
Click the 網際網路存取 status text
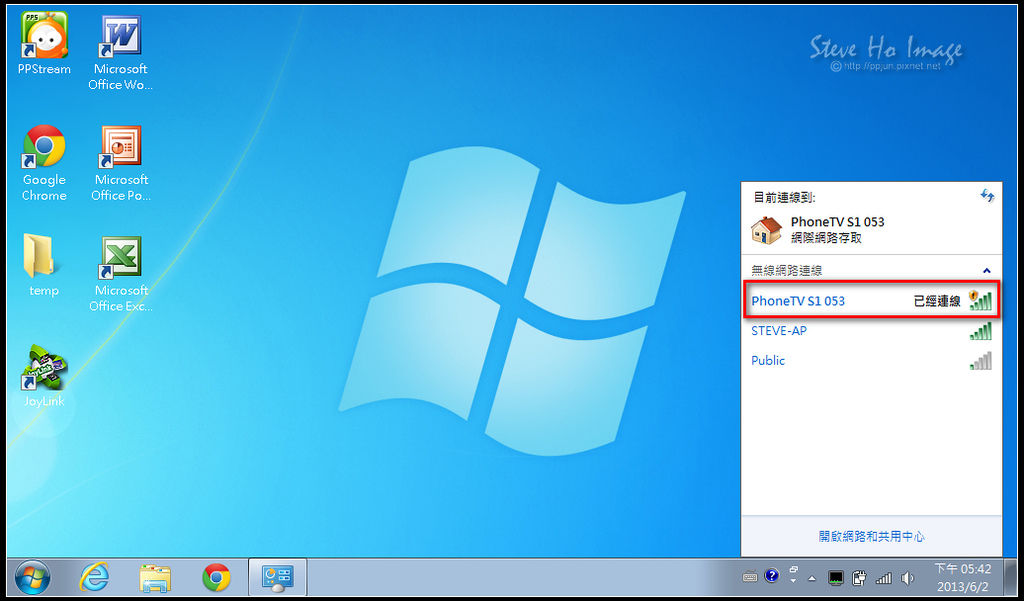pos(826,238)
